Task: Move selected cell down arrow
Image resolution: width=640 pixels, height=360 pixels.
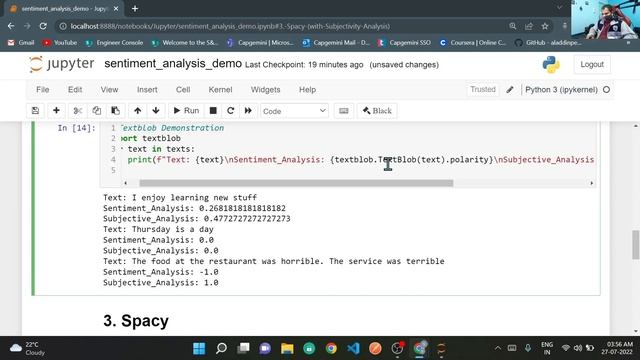Action: click(x=156, y=111)
